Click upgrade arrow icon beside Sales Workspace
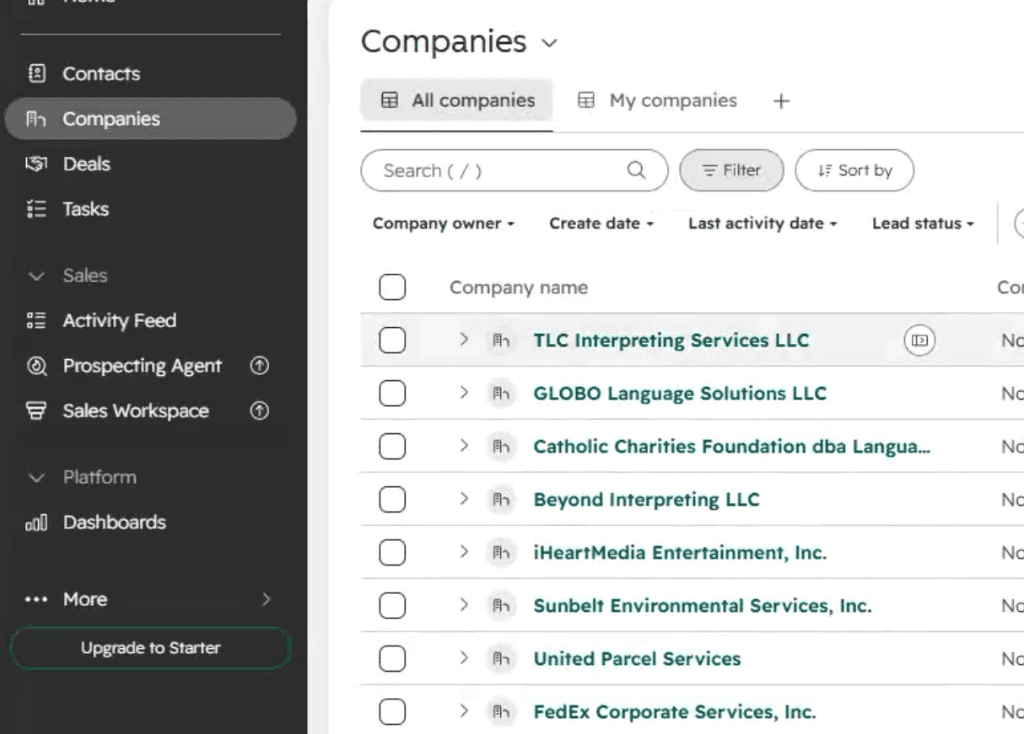1024x734 pixels. [x=259, y=411]
